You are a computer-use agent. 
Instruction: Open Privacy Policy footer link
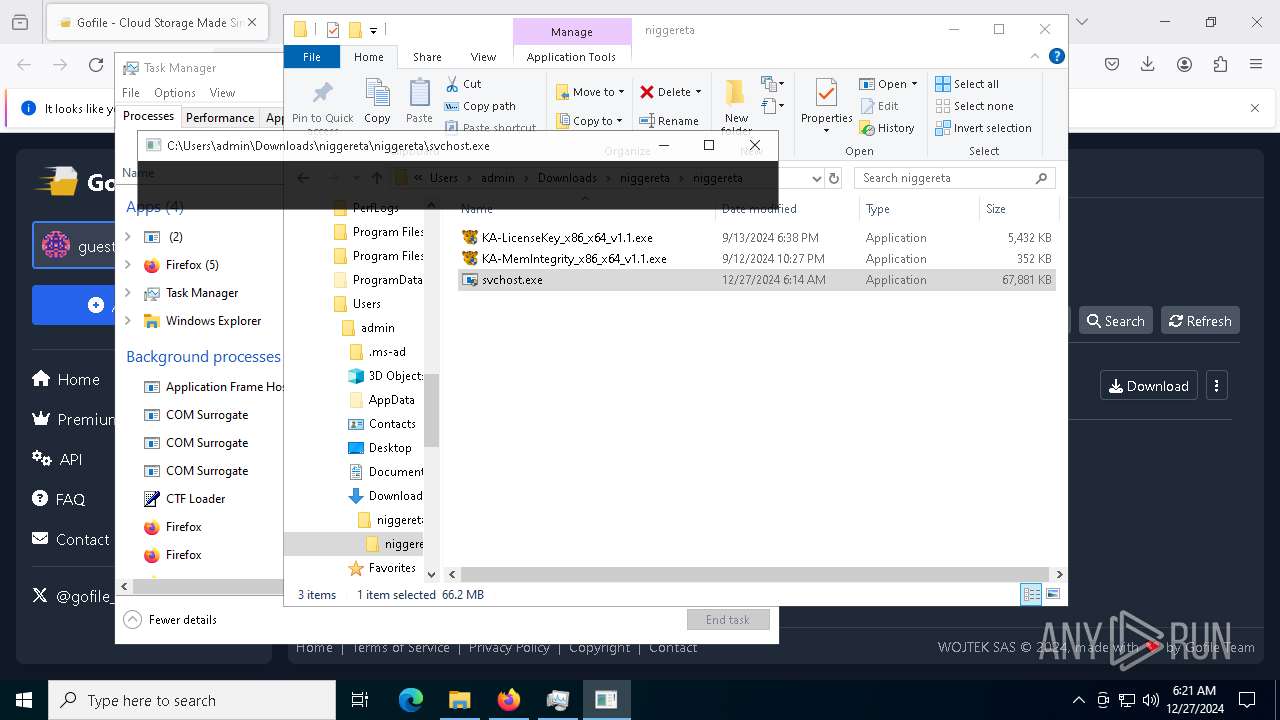click(x=509, y=647)
